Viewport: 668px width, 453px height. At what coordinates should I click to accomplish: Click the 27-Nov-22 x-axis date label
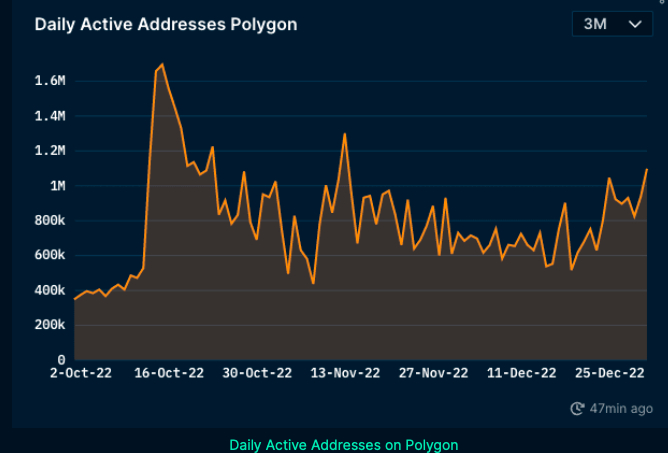click(434, 373)
